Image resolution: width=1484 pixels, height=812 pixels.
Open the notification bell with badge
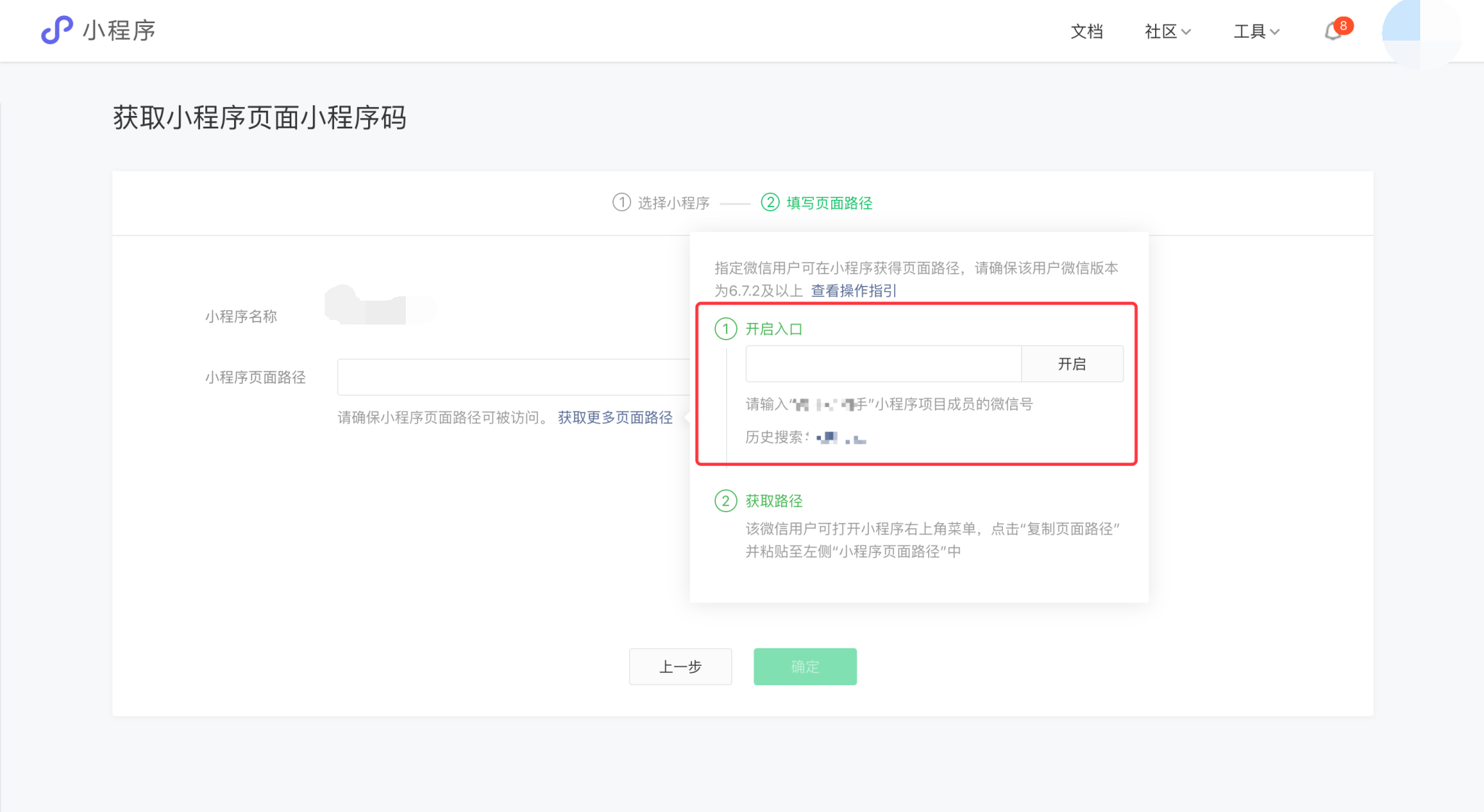click(1333, 31)
